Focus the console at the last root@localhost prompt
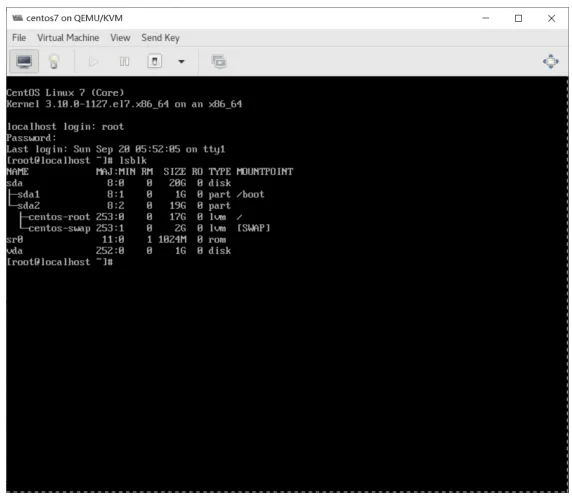The height and width of the screenshot is (500, 572). [x=60, y=262]
